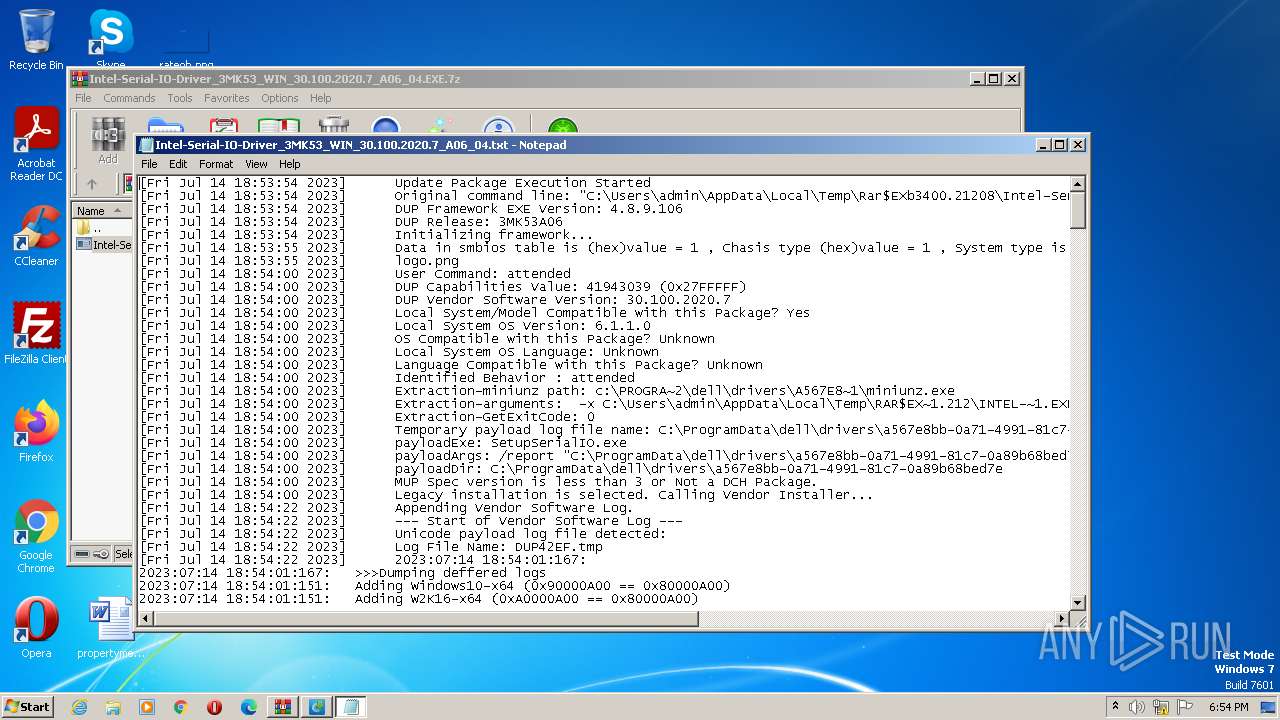Screen dimensions: 1280x720
Task: Click the installer taskbar button beside WinRAR
Action: [x=317, y=707]
